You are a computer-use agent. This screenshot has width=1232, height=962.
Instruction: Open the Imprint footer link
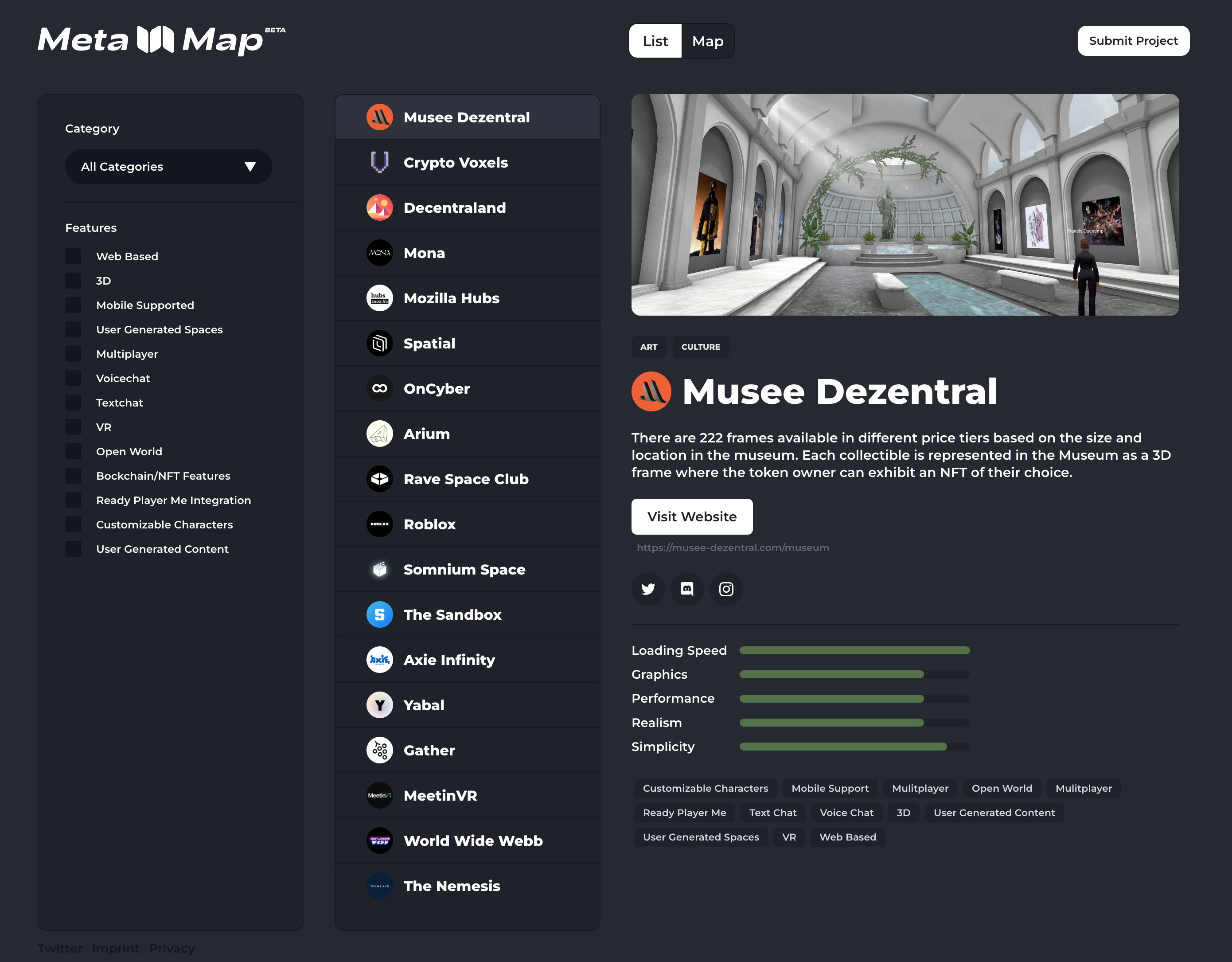[116, 948]
